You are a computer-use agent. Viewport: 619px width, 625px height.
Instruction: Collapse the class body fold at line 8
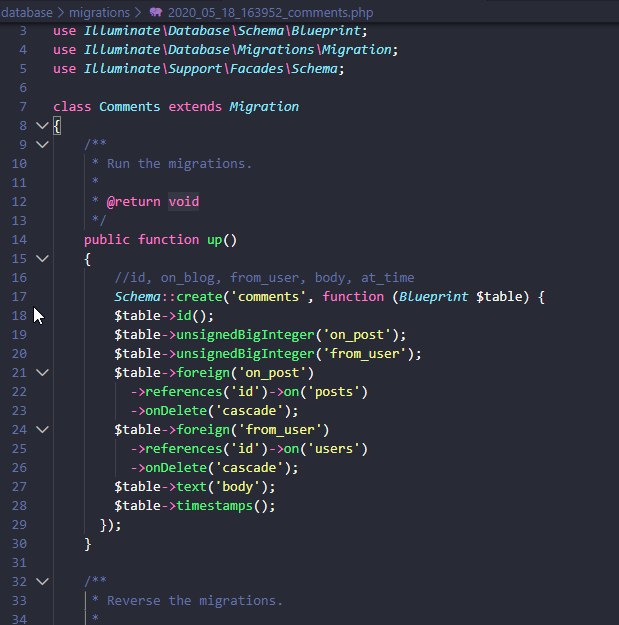[x=42, y=126]
